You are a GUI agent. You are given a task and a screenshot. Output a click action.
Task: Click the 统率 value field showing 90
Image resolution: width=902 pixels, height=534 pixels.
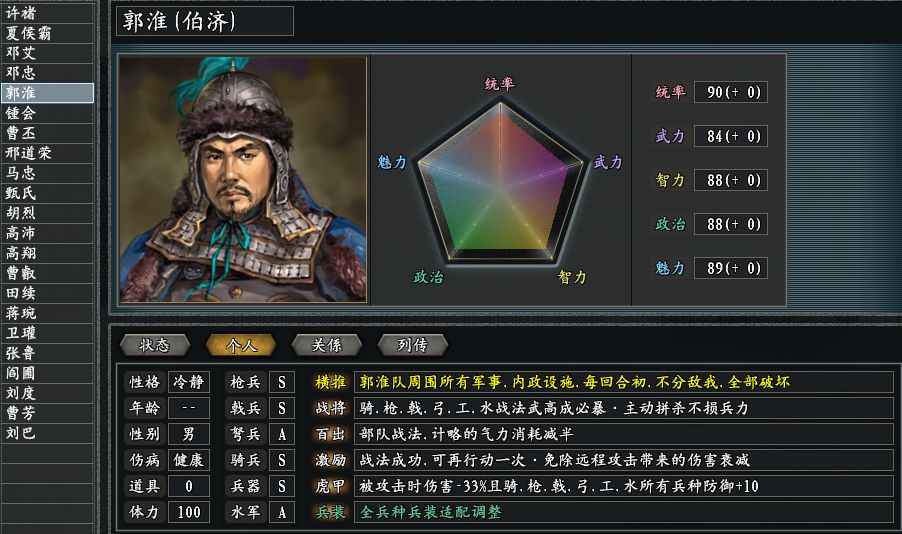click(730, 92)
